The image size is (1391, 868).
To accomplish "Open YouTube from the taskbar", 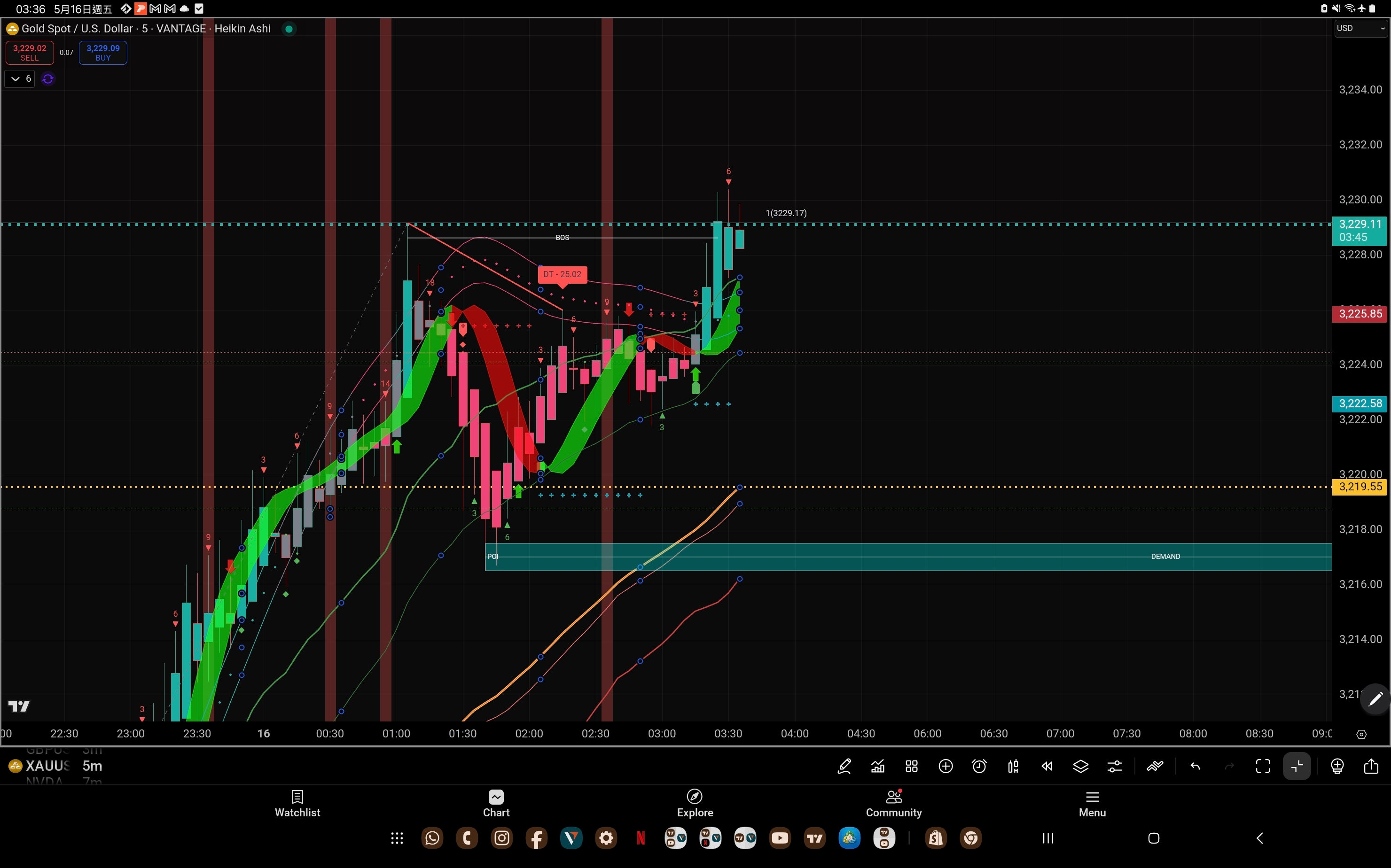I will pos(780,838).
